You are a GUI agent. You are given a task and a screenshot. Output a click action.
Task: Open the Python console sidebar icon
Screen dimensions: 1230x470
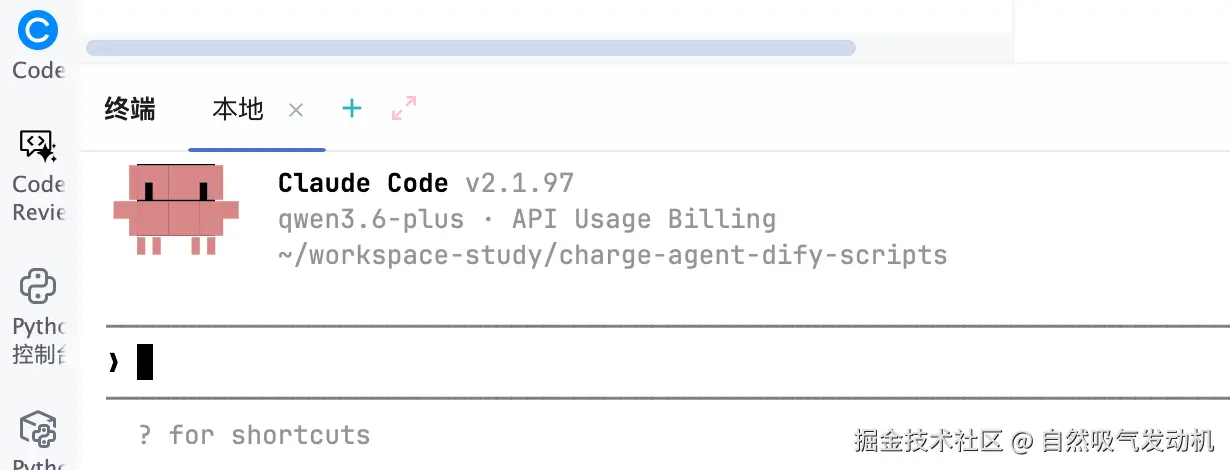[38, 287]
